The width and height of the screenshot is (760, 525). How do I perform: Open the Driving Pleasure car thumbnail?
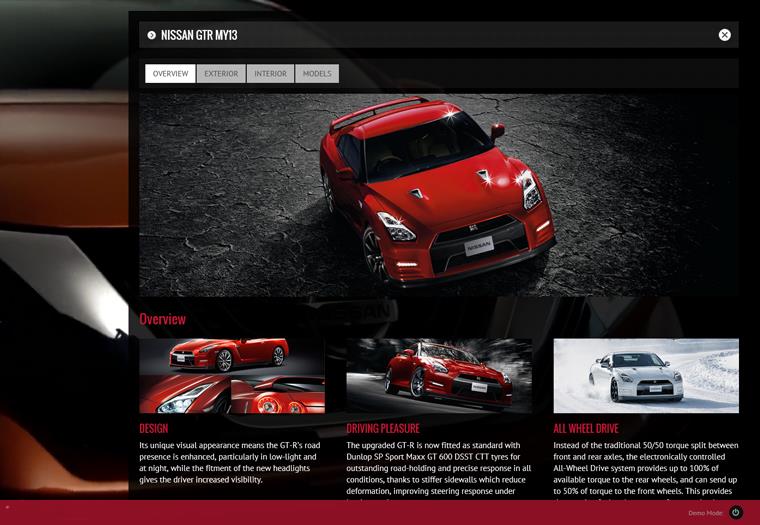439,376
